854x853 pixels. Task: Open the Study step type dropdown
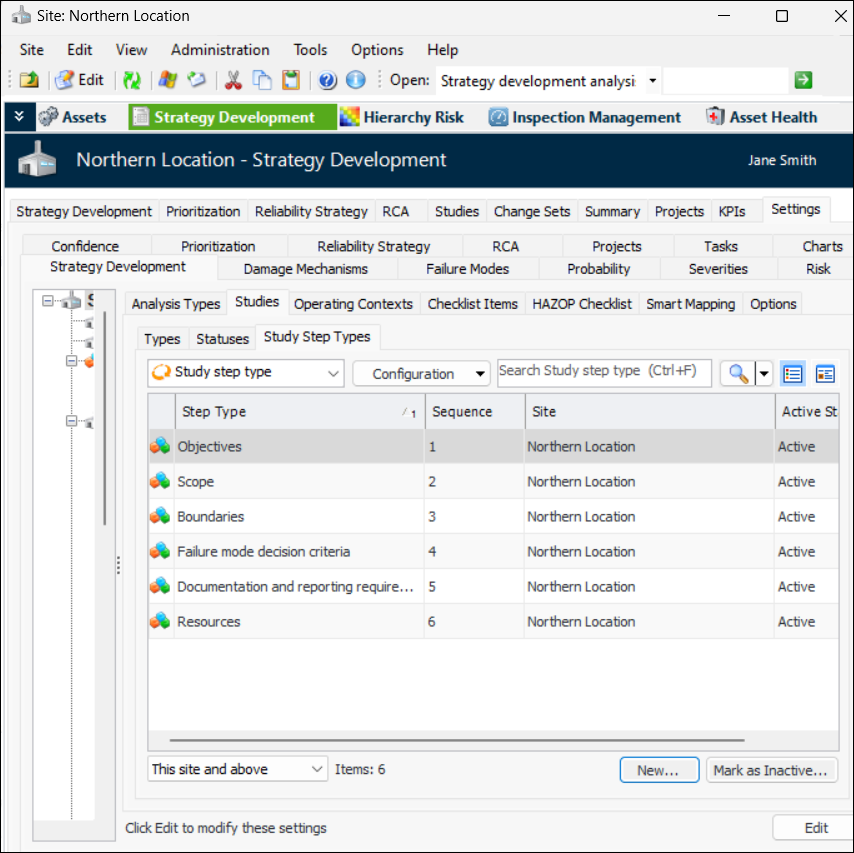246,373
